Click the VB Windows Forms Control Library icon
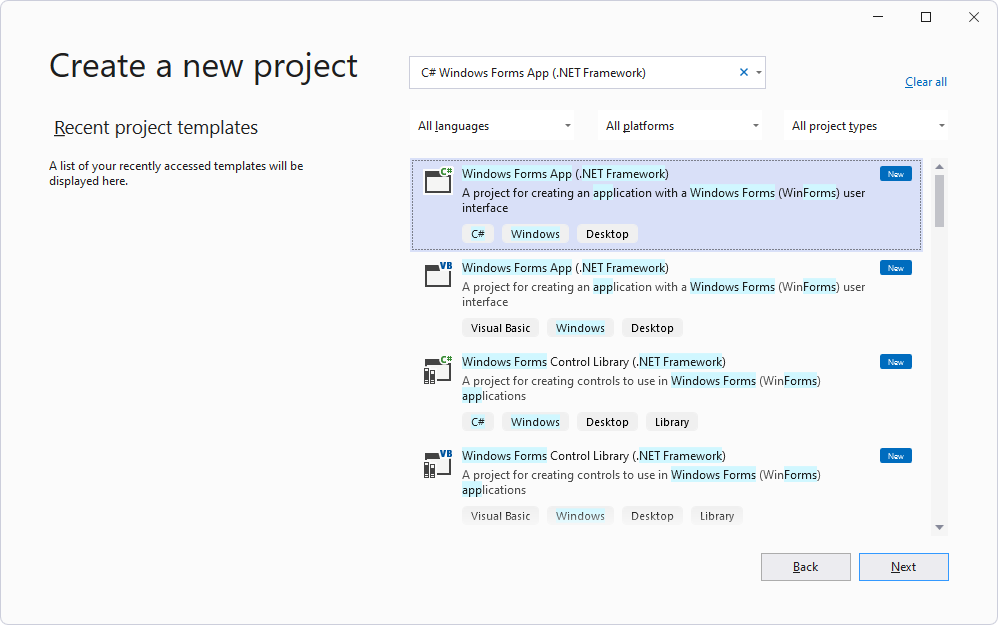 (437, 465)
